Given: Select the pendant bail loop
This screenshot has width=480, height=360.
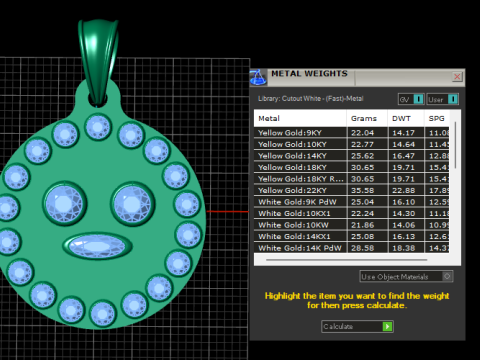Looking at the screenshot, I should (98, 62).
